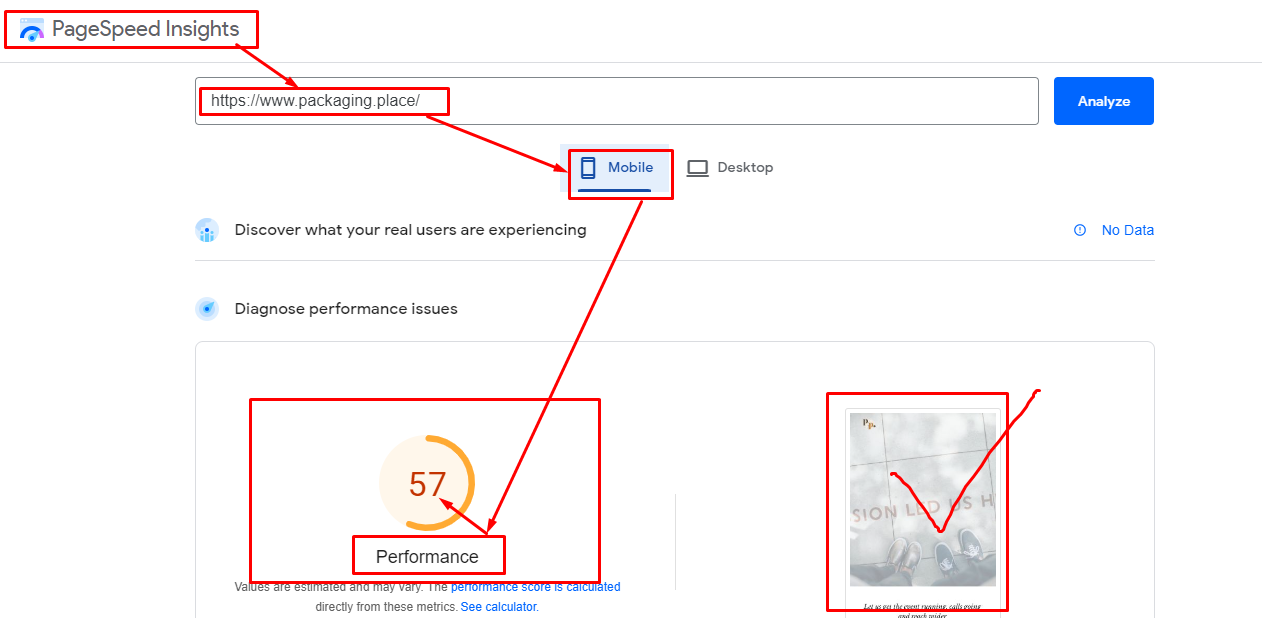
Task: Click the desktop laptop icon
Action: 697,168
